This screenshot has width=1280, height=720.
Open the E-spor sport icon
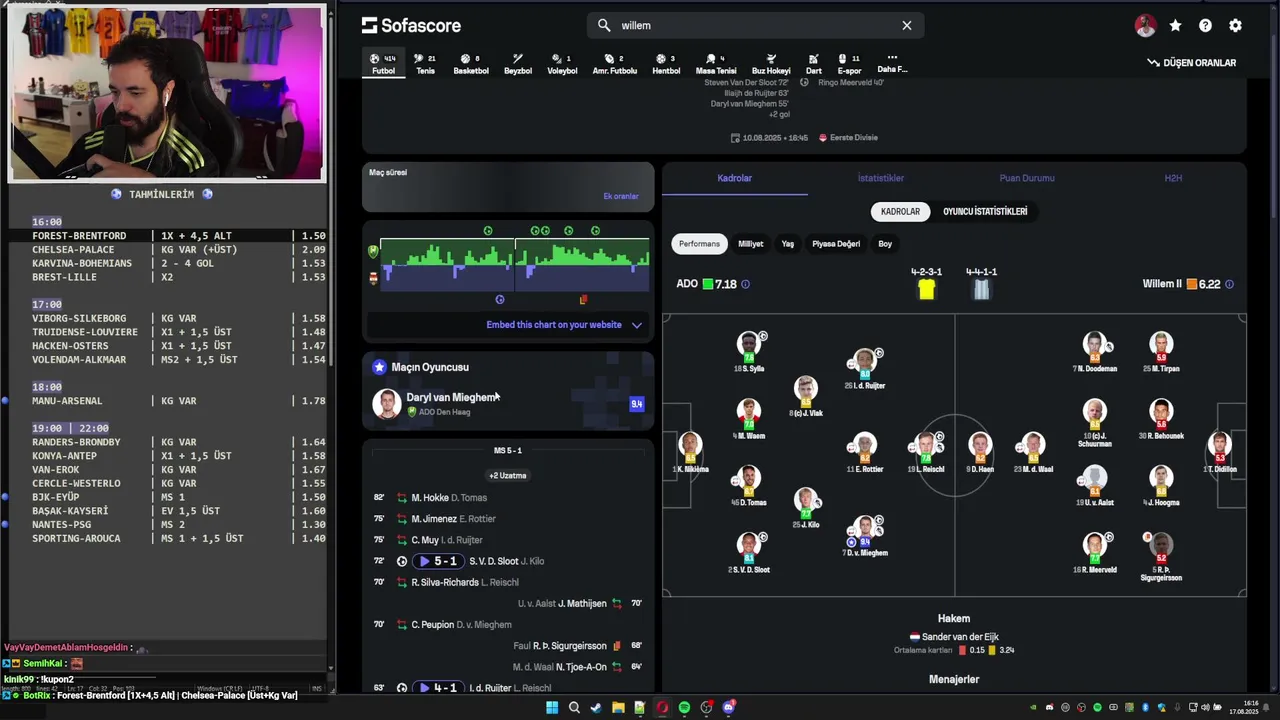pyautogui.click(x=849, y=64)
